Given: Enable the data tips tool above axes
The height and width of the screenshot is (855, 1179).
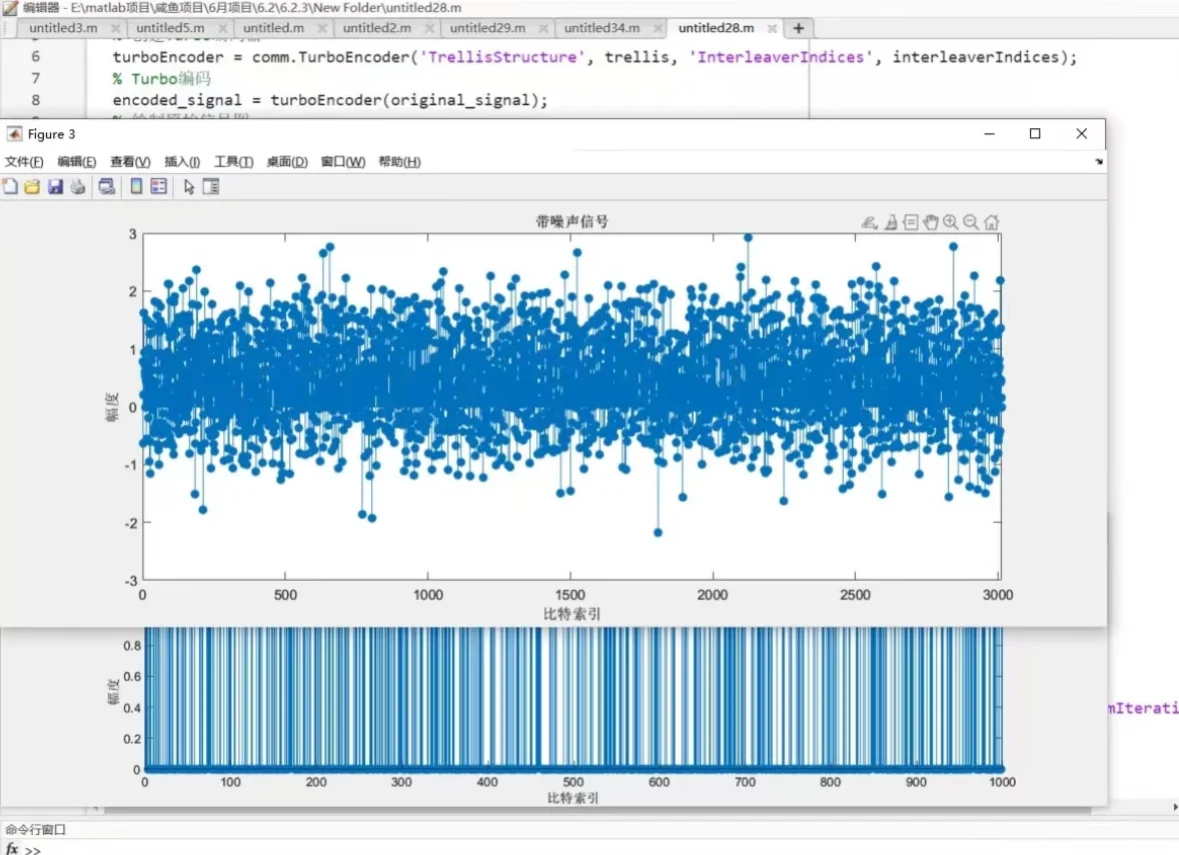Looking at the screenshot, I should coord(911,223).
